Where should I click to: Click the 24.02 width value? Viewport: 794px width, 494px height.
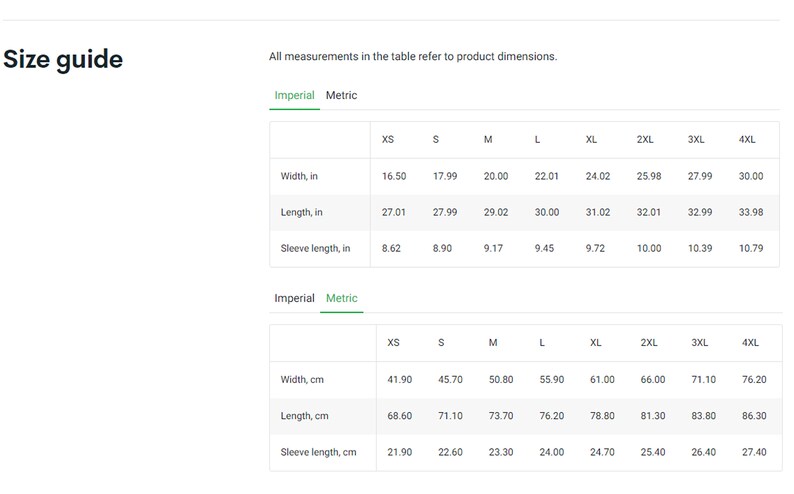click(x=598, y=176)
